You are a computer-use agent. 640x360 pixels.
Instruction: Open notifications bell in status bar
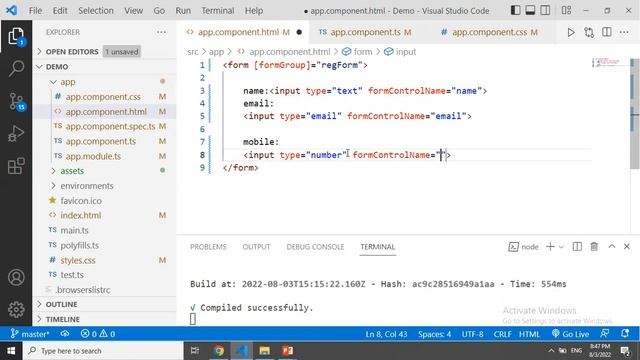pos(624,334)
